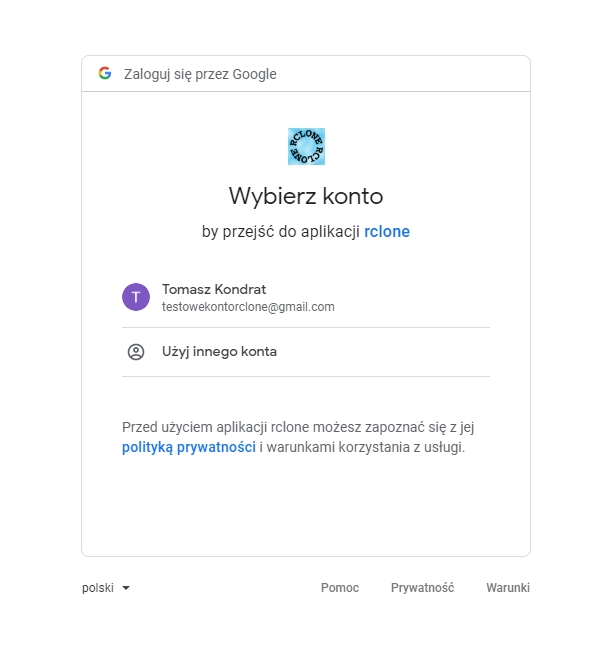Click the "Wybierz konto" heading
610x658 pixels.
pyautogui.click(x=306, y=195)
